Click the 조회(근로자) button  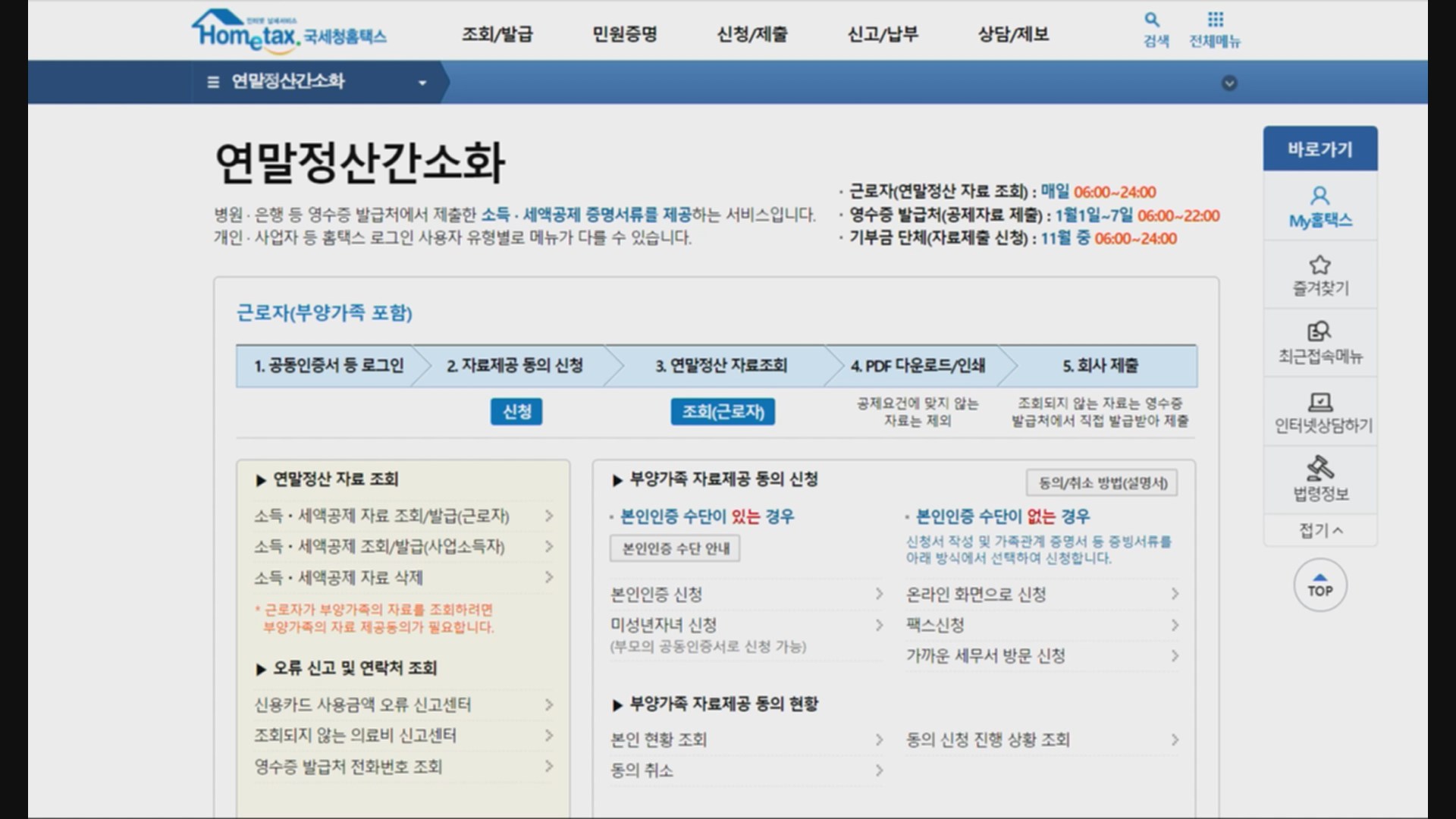pyautogui.click(x=722, y=411)
